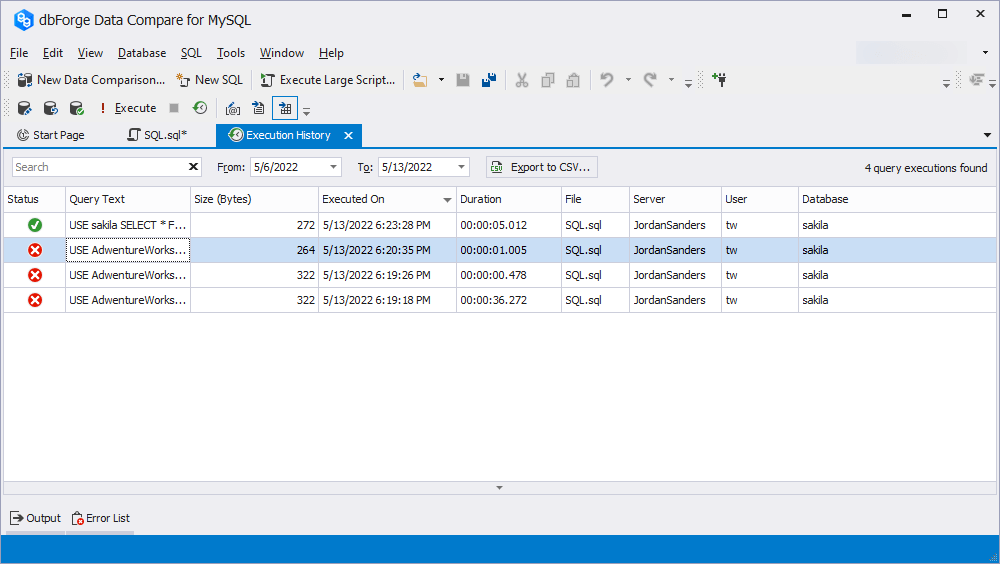The height and width of the screenshot is (564, 1000).
Task: Click the Paste clipboard icon
Action: (x=573, y=80)
